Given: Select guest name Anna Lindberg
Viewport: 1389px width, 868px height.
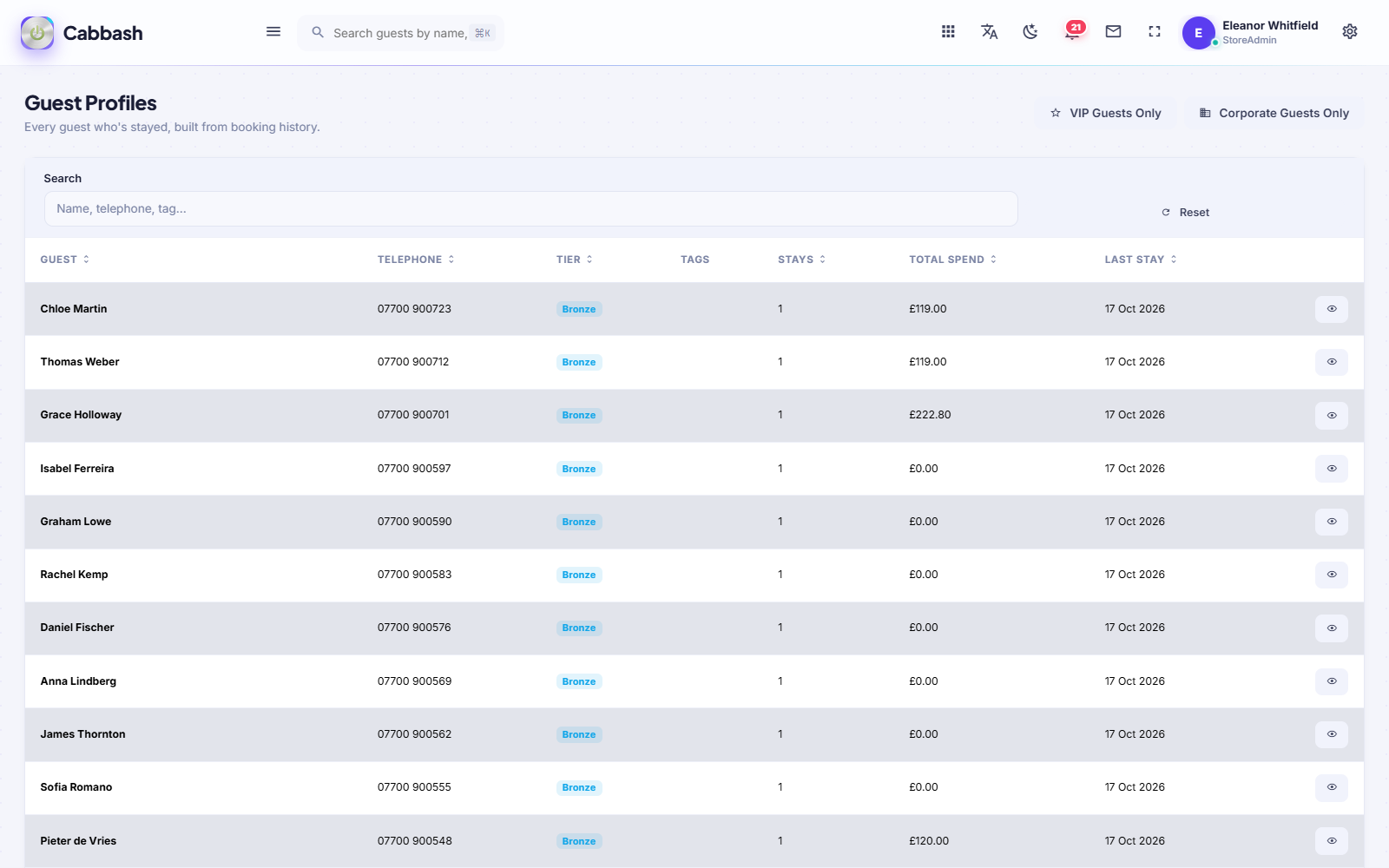Looking at the screenshot, I should pos(78,681).
